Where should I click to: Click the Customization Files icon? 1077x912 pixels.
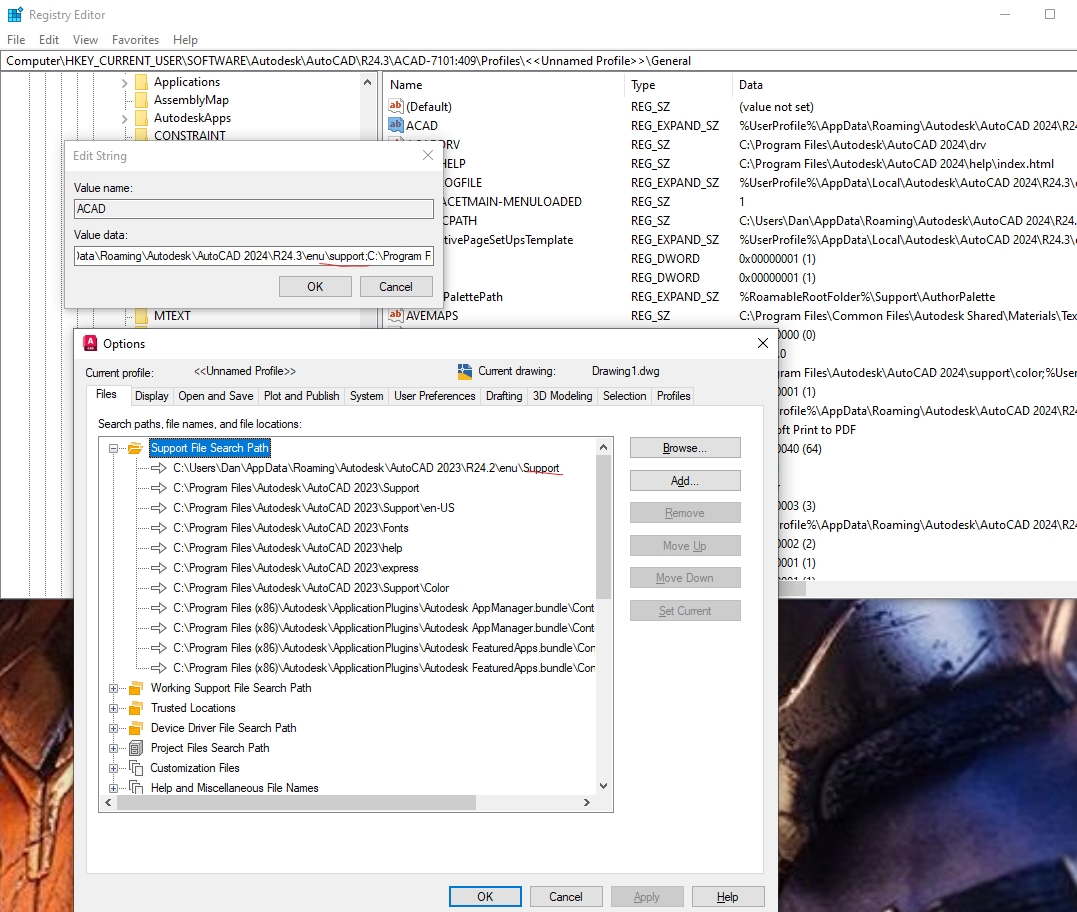136,768
